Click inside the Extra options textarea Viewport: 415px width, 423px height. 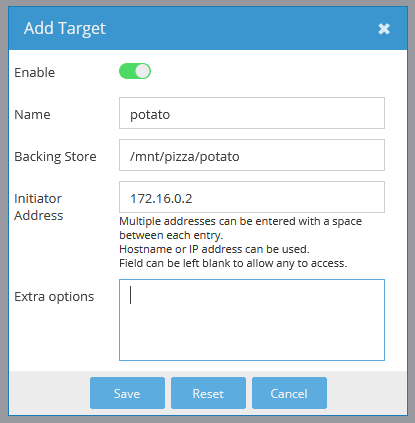pyautogui.click(x=252, y=320)
